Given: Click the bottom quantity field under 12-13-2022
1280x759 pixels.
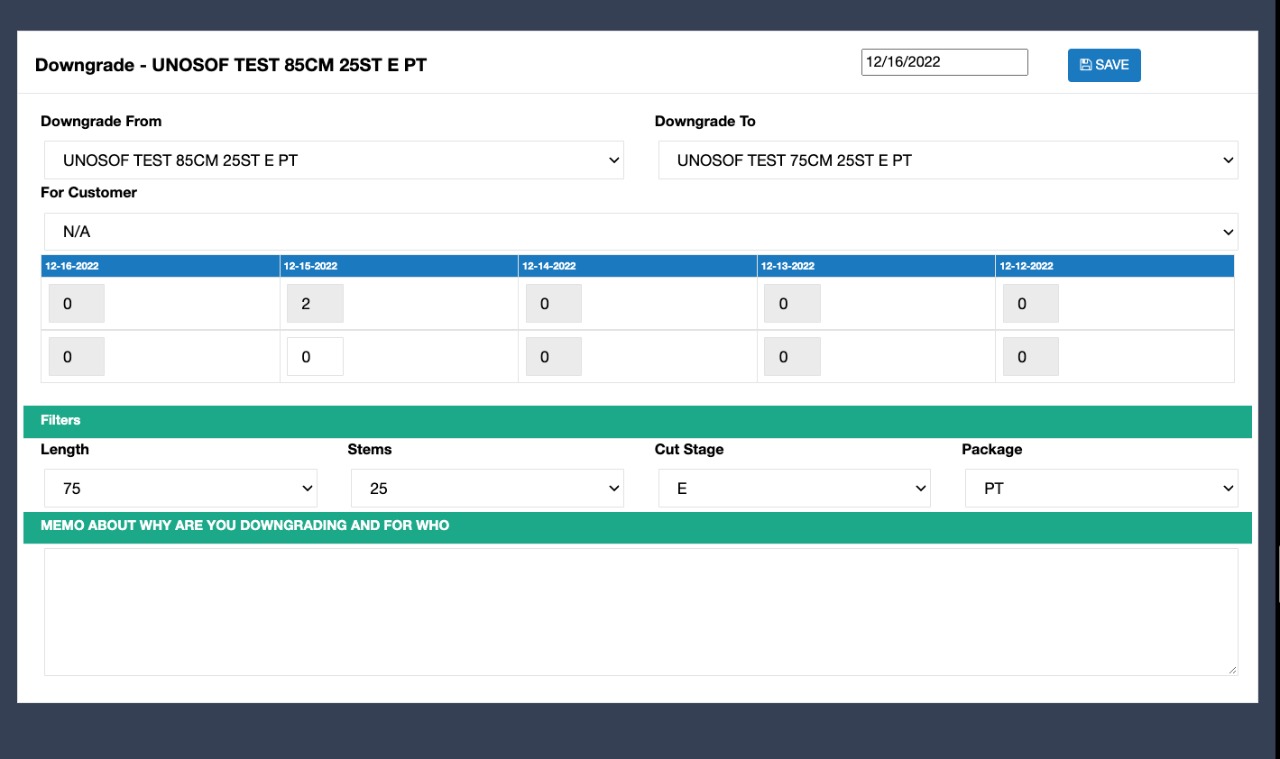Looking at the screenshot, I should tap(792, 356).
